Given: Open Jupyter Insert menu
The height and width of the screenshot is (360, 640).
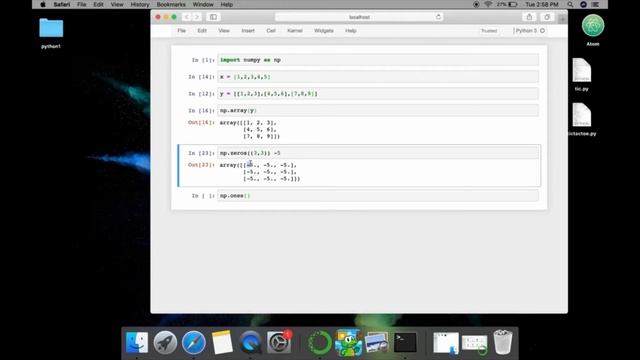Looking at the screenshot, I should click(248, 31).
